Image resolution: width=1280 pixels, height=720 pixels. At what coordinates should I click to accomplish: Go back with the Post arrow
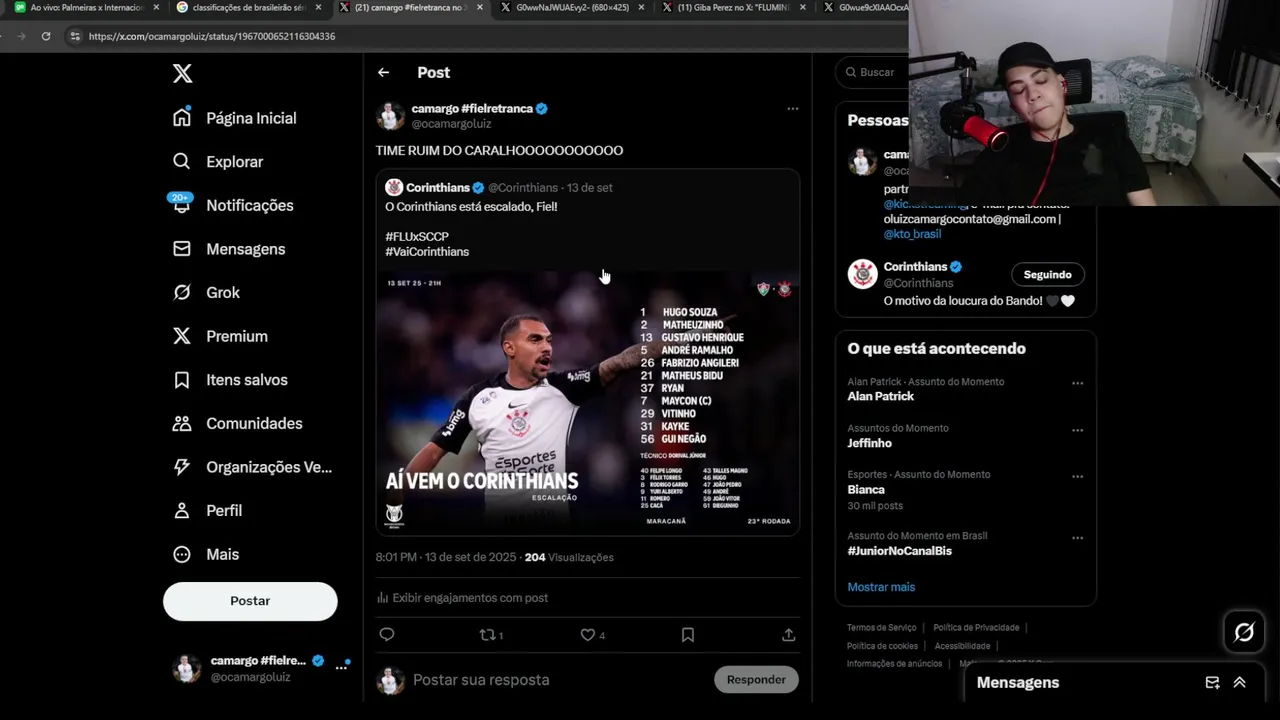[383, 72]
